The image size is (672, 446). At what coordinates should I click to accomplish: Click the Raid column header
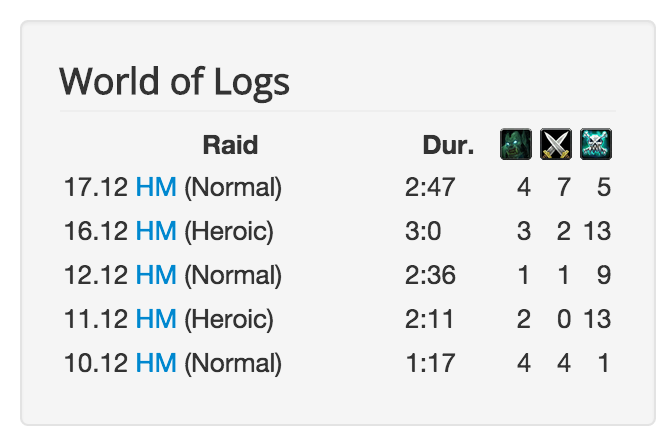pos(230,145)
